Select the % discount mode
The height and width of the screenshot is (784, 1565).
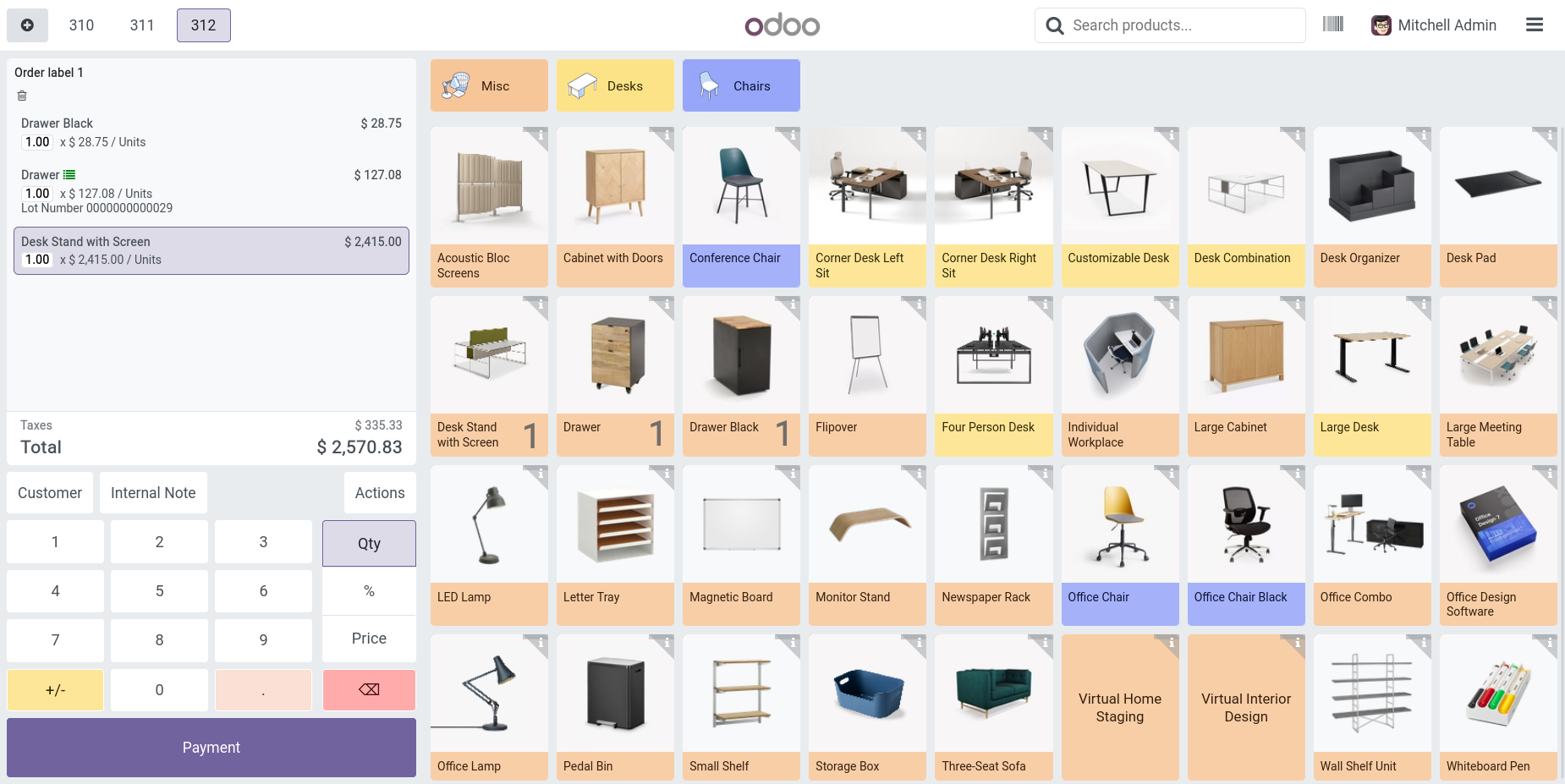(369, 591)
